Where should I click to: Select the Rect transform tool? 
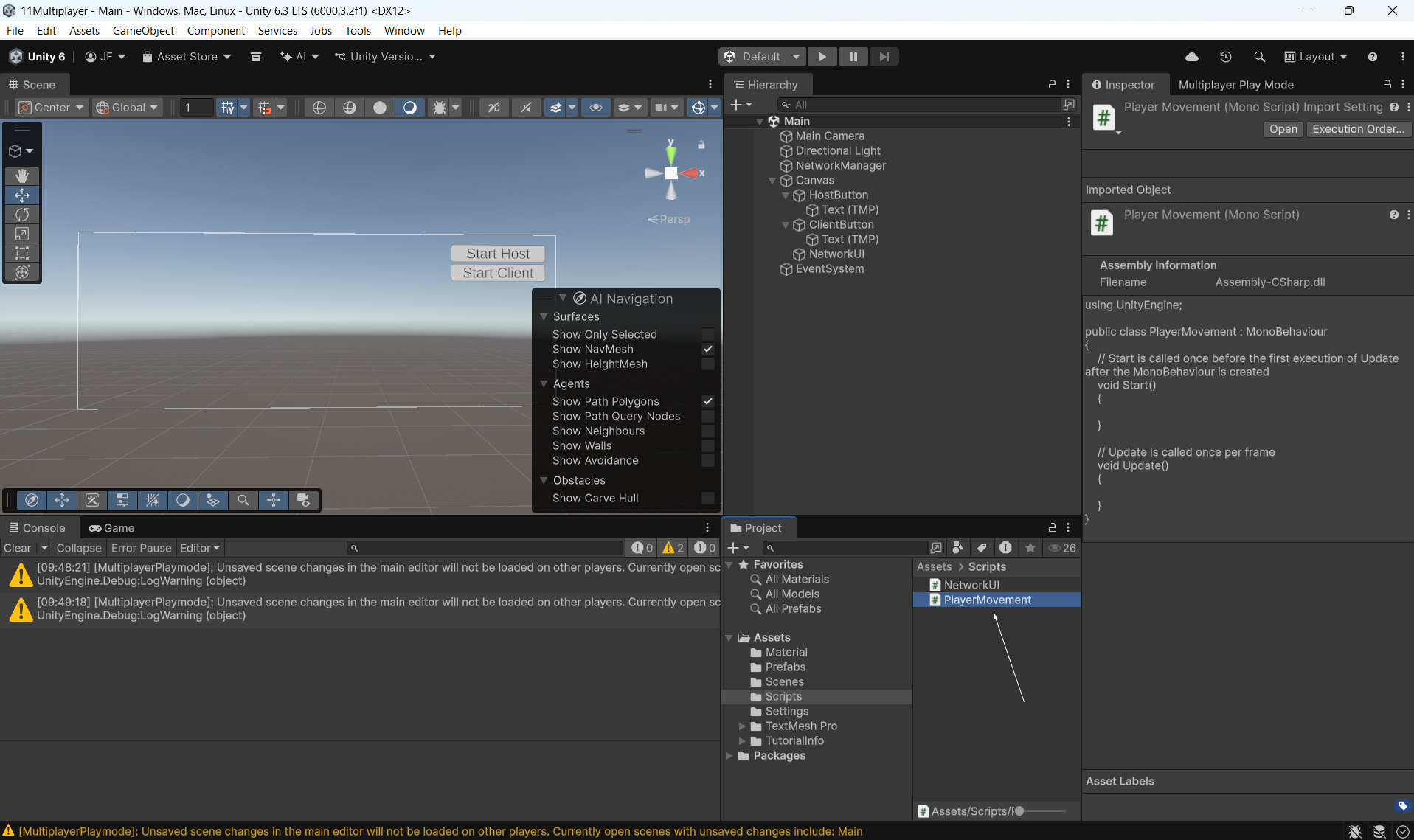tap(22, 253)
